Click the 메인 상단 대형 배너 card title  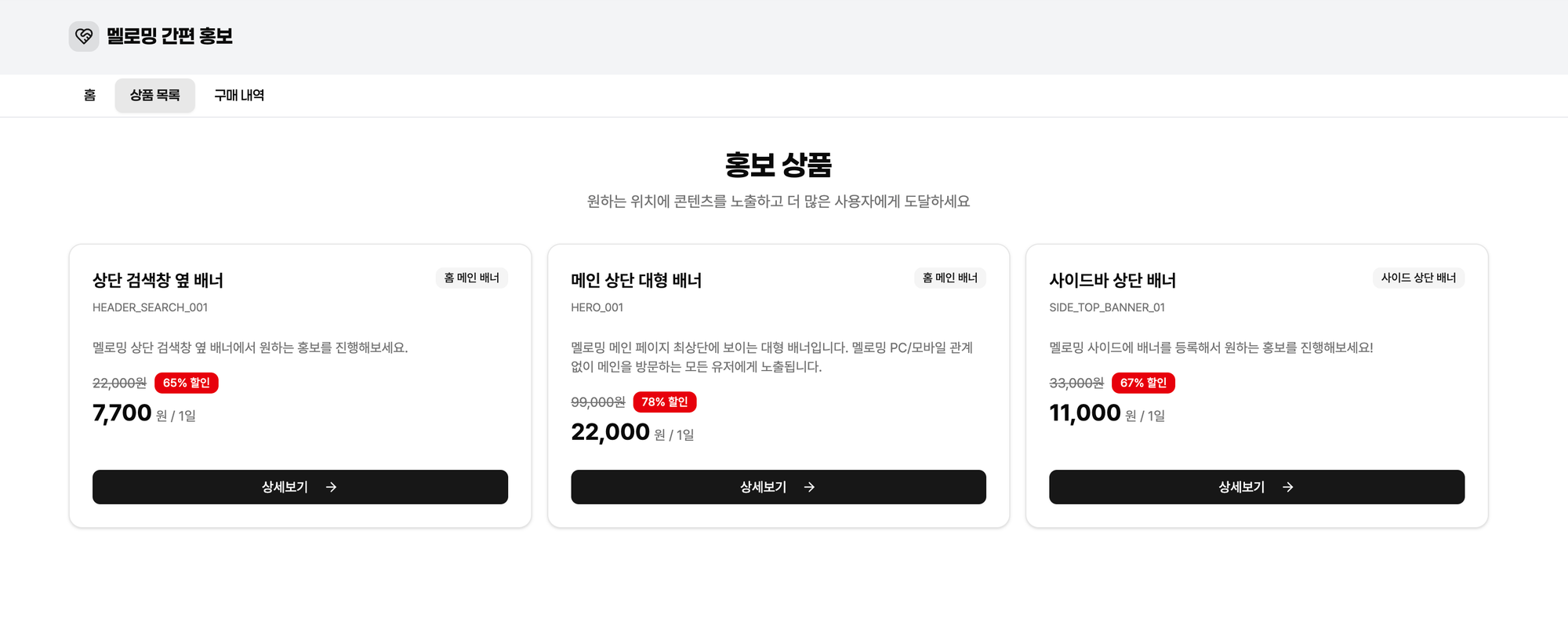point(636,280)
